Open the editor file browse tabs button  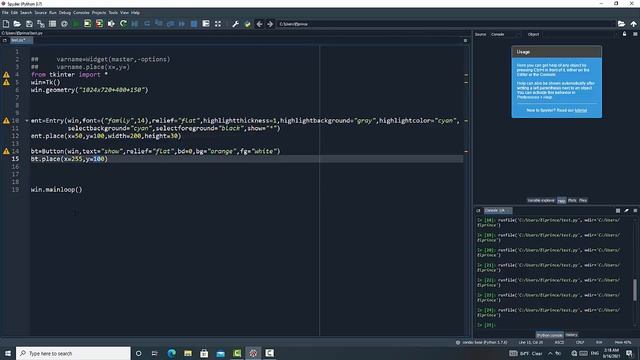click(x=4, y=40)
